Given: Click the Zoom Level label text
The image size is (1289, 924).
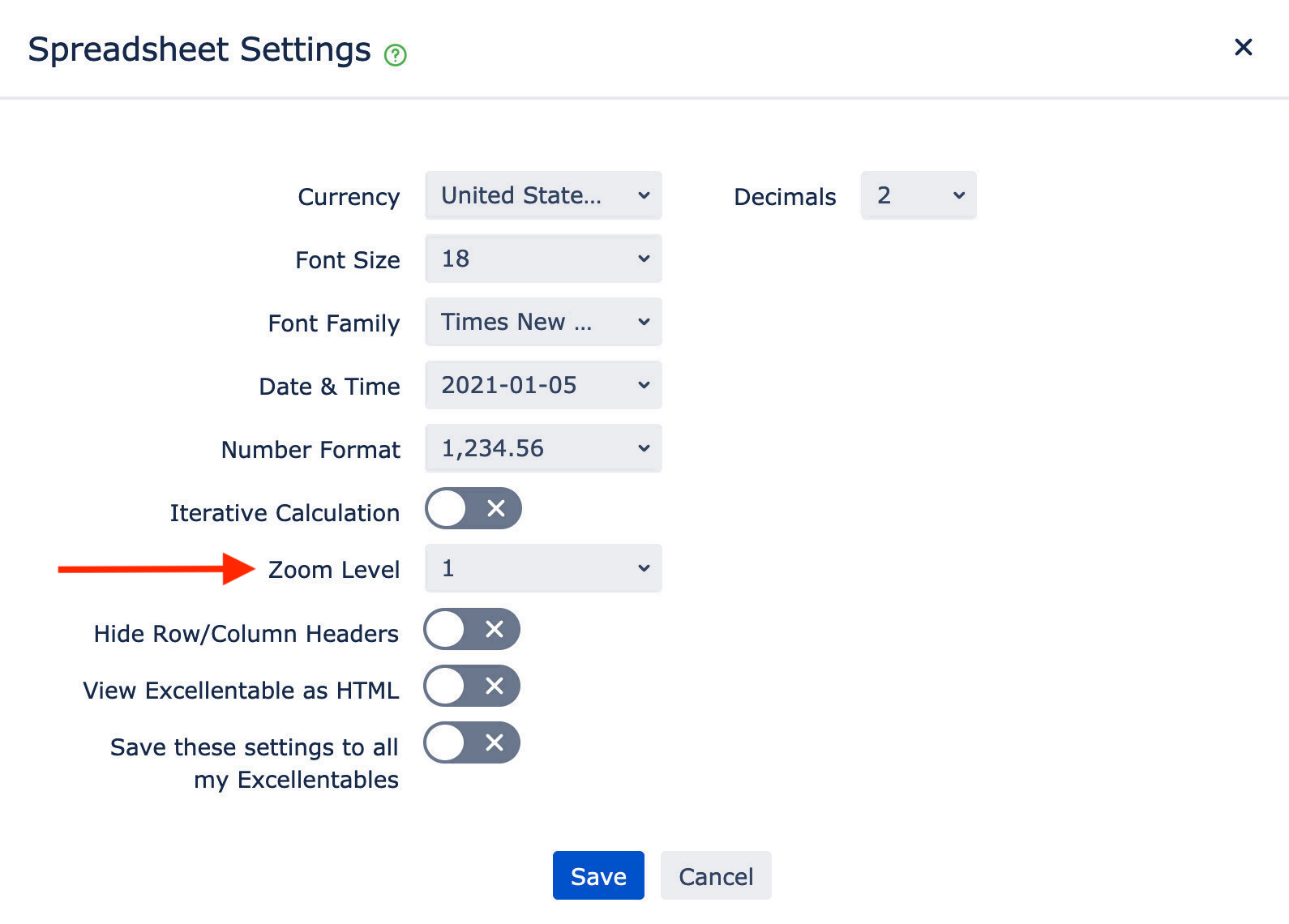Looking at the screenshot, I should (x=334, y=570).
